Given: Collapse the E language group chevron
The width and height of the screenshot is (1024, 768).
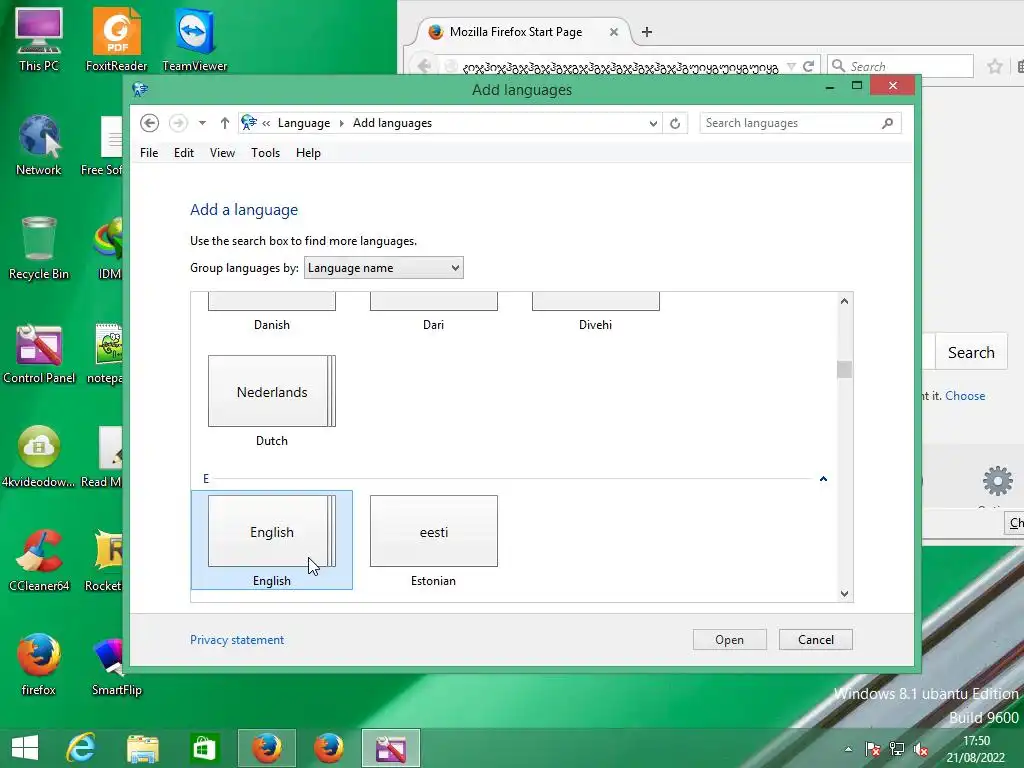Looking at the screenshot, I should [824, 479].
